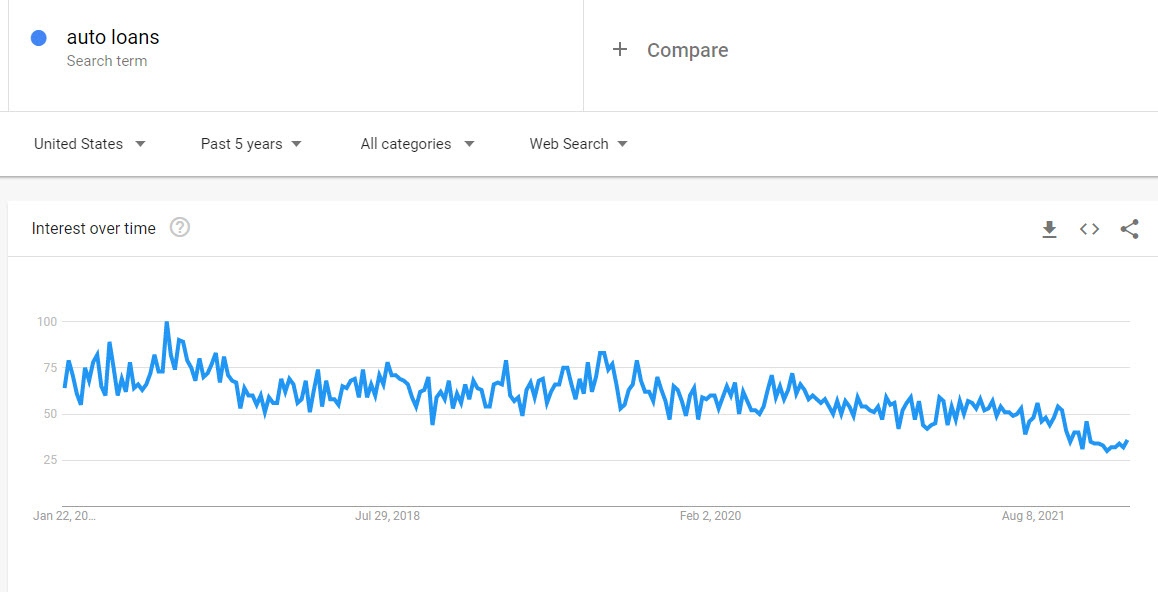Select the Feb 2, 2020 axis date
Image resolution: width=1158 pixels, height=592 pixels.
click(710, 516)
